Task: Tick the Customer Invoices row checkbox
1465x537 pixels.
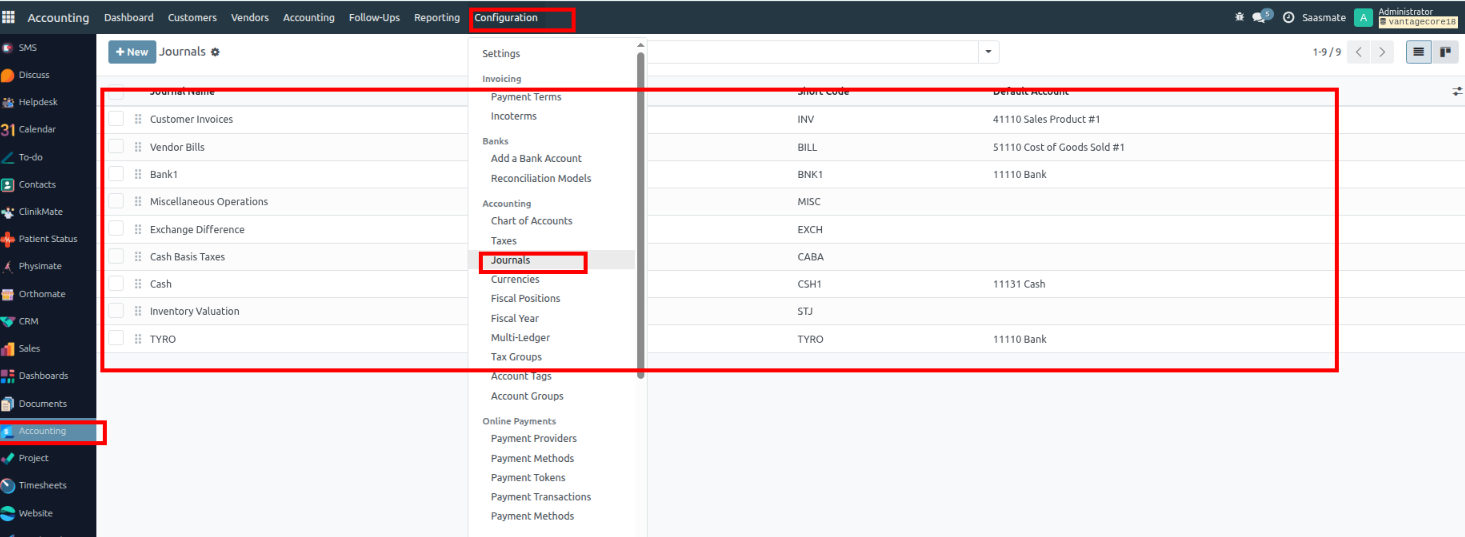Action: pyautogui.click(x=116, y=119)
